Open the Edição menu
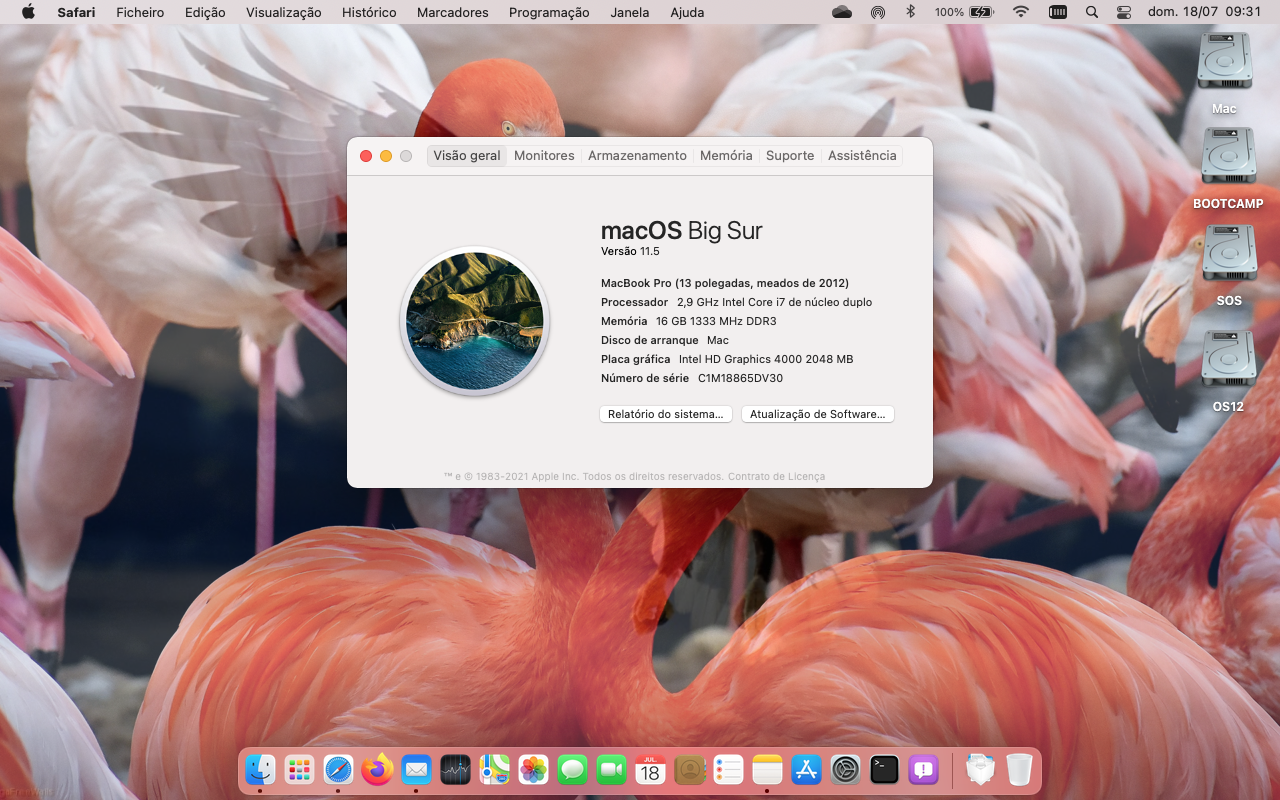 tap(205, 12)
